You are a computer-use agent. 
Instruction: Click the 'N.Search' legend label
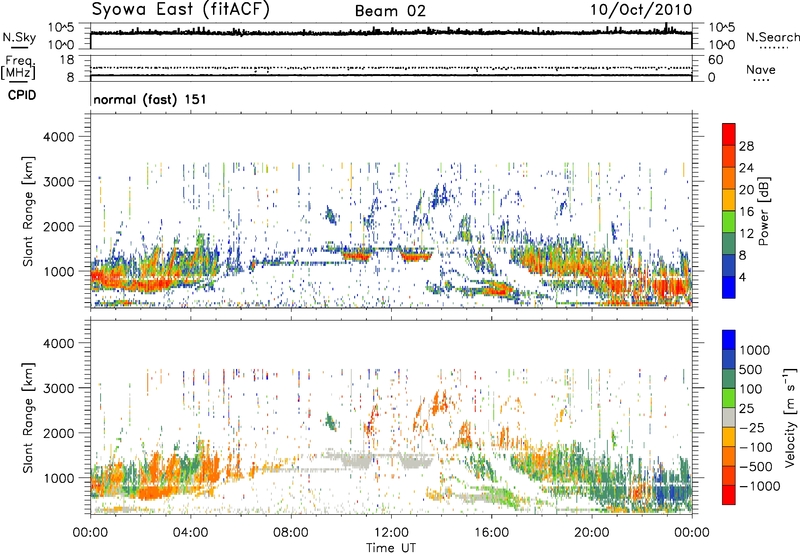pyautogui.click(x=772, y=37)
